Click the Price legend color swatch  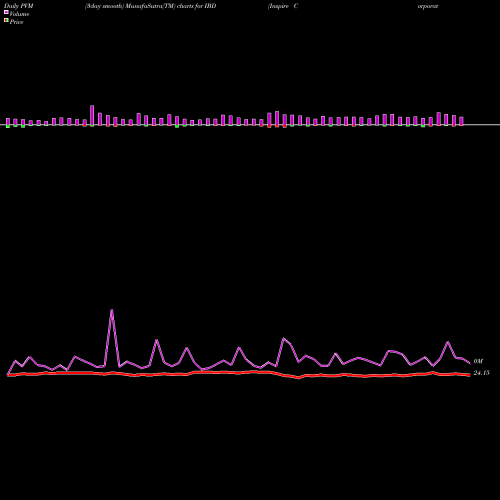click(6, 21)
